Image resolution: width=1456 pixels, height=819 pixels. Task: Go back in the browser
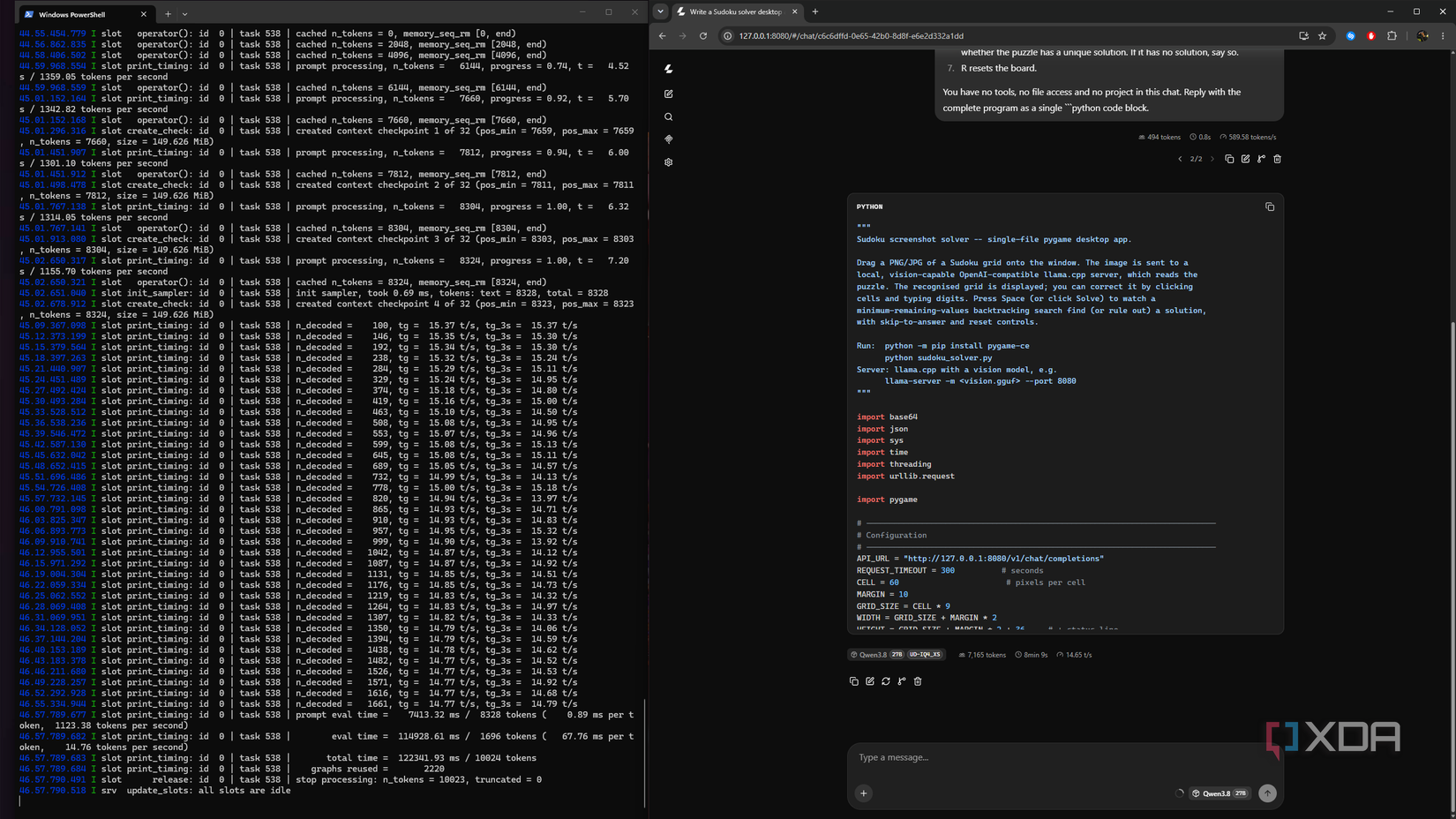(x=662, y=36)
